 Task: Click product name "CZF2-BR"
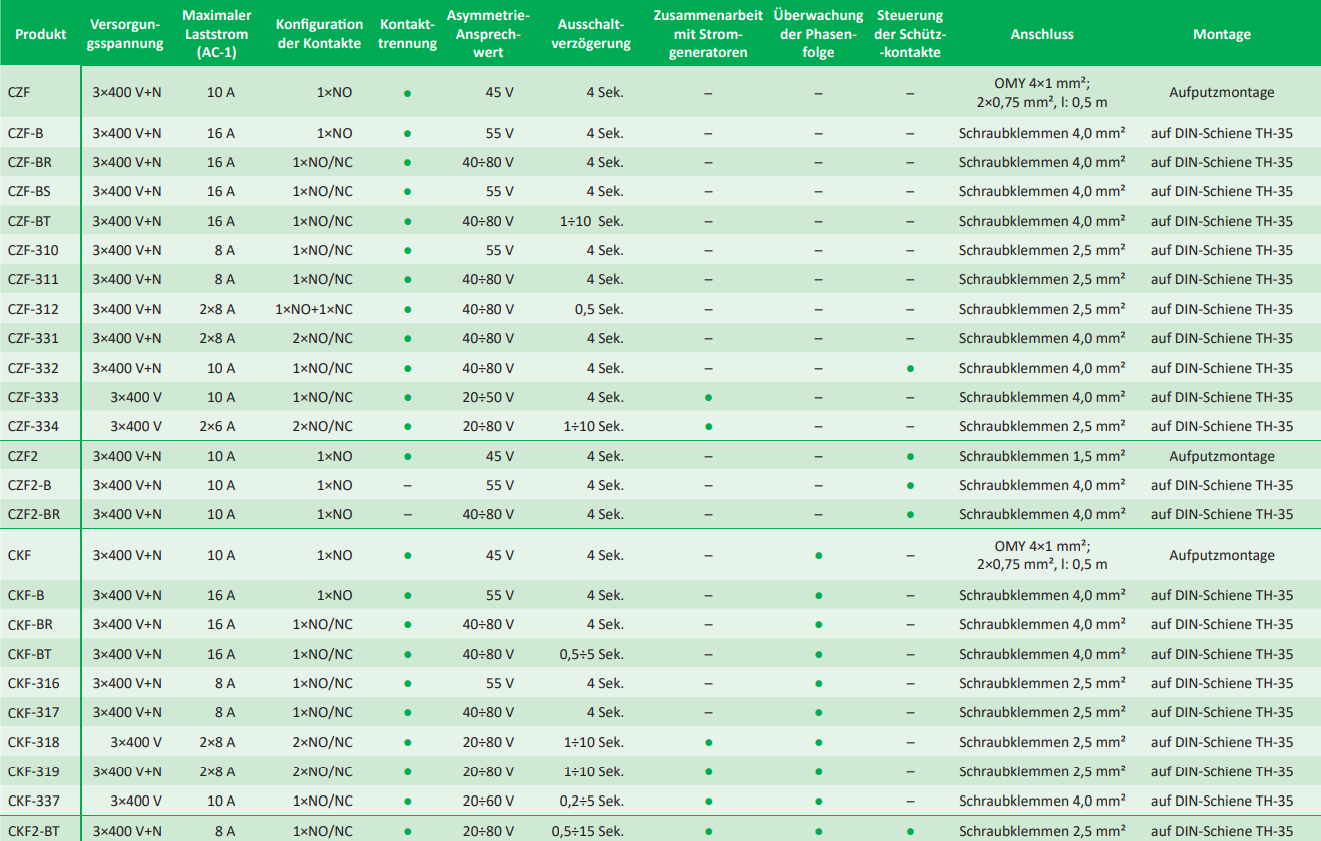pyautogui.click(x=34, y=514)
